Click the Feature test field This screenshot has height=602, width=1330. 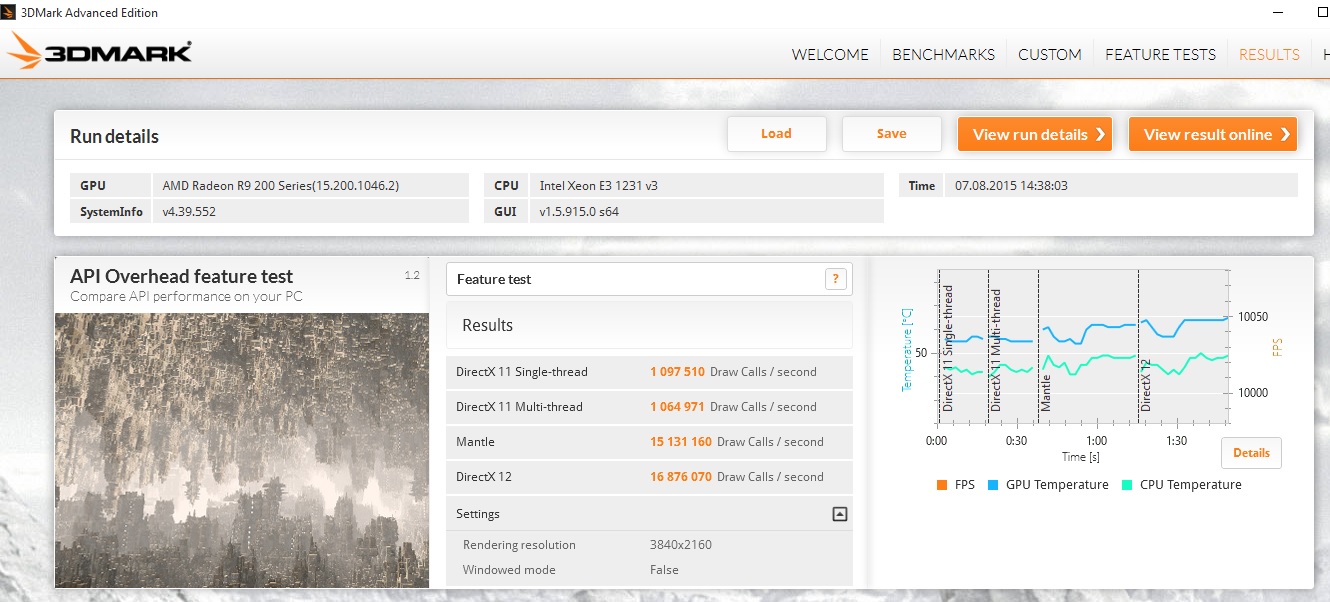[649, 279]
